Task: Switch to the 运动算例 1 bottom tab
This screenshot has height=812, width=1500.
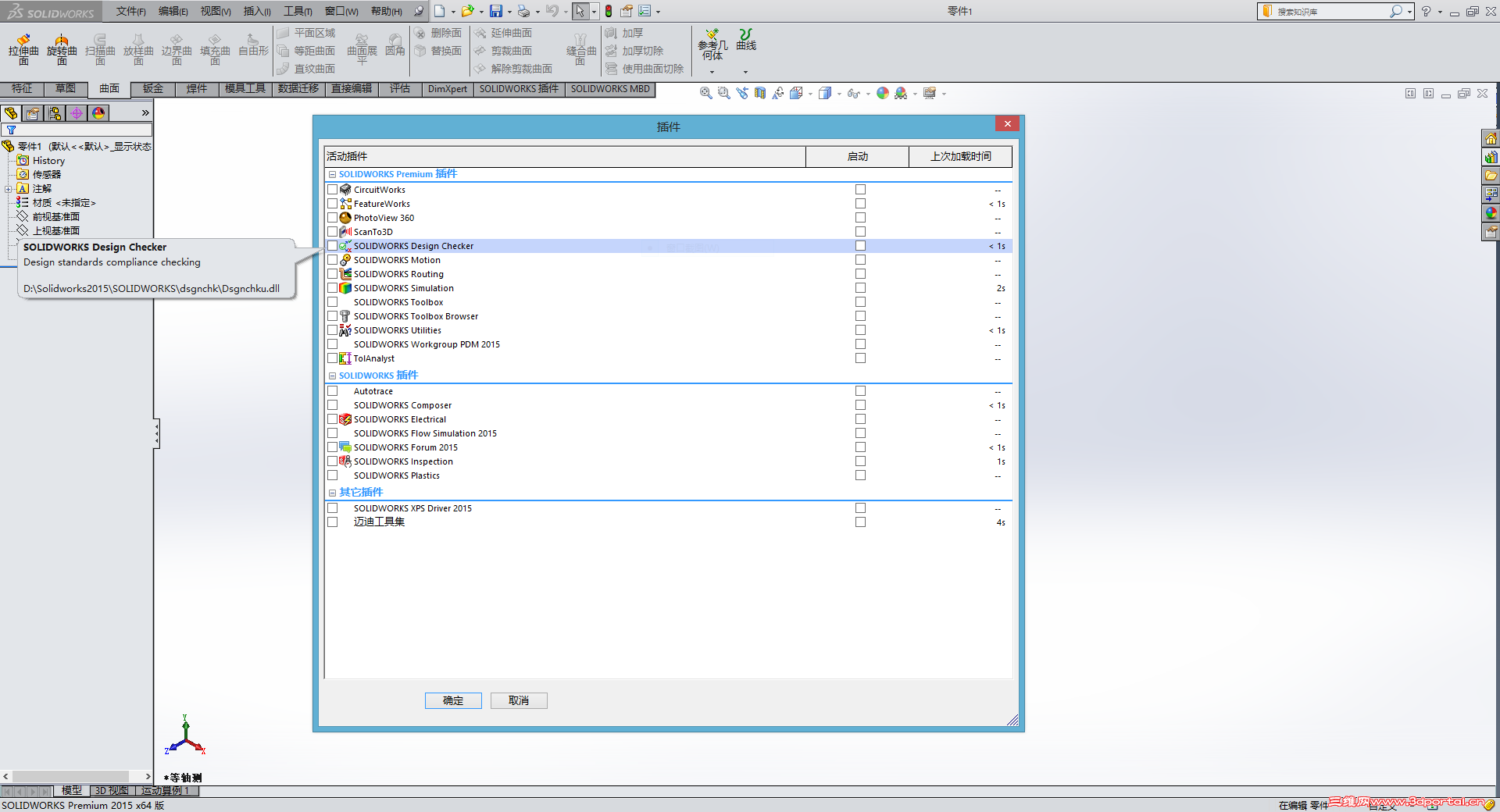Action: coord(165,791)
